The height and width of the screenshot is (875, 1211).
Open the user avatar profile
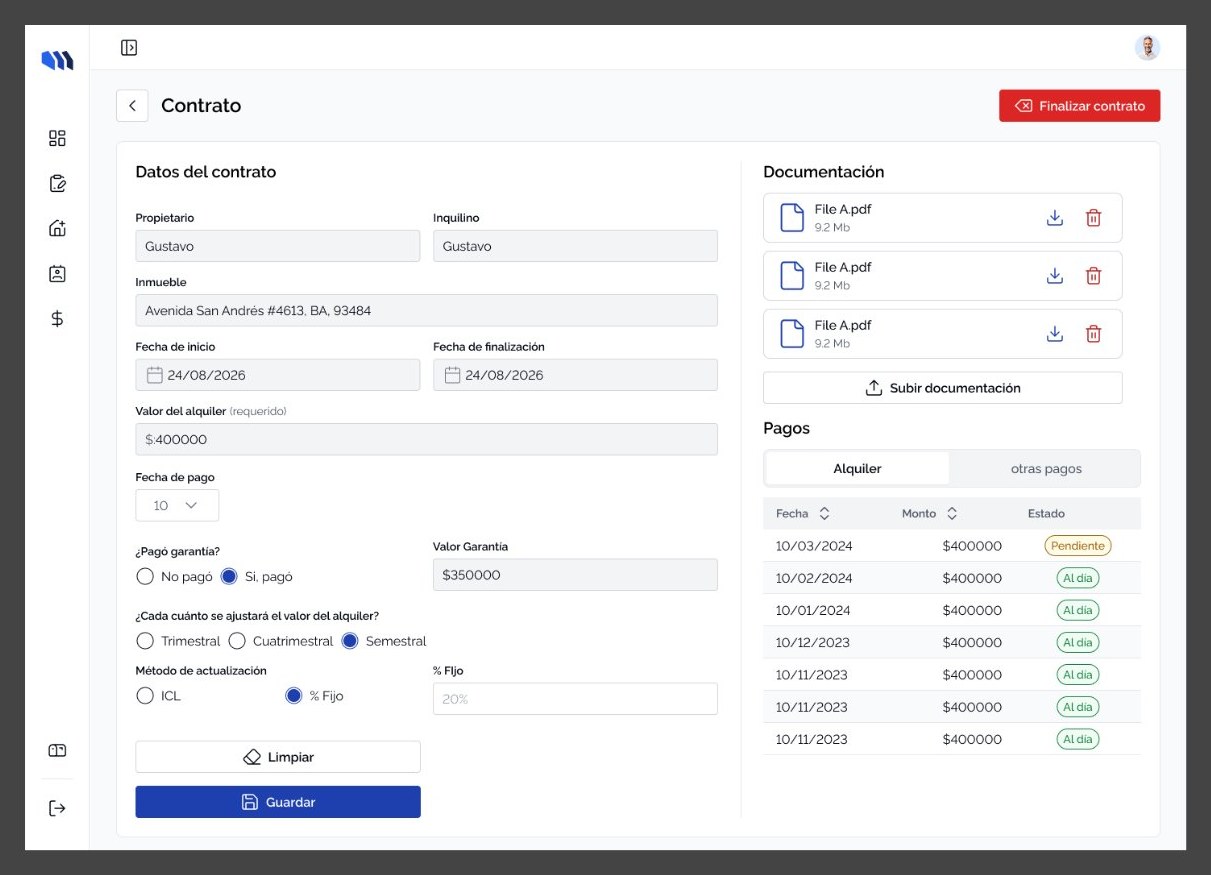click(x=1147, y=47)
